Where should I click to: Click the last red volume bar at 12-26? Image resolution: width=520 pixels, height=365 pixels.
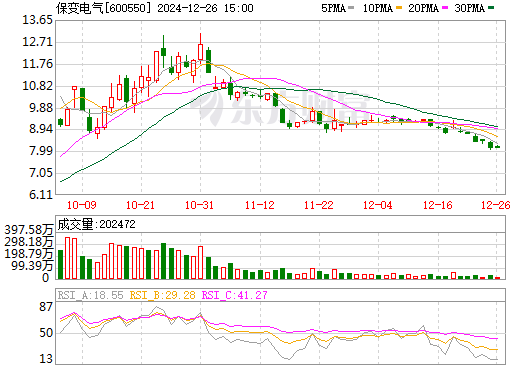[x=497, y=278]
